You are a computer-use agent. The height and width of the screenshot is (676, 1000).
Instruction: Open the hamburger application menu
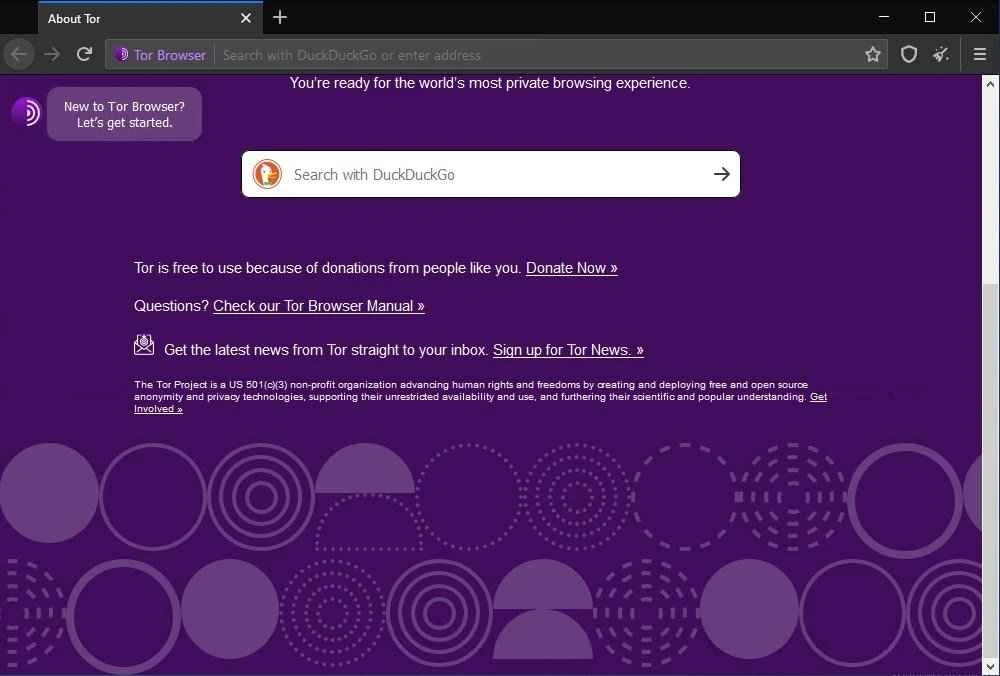980,55
